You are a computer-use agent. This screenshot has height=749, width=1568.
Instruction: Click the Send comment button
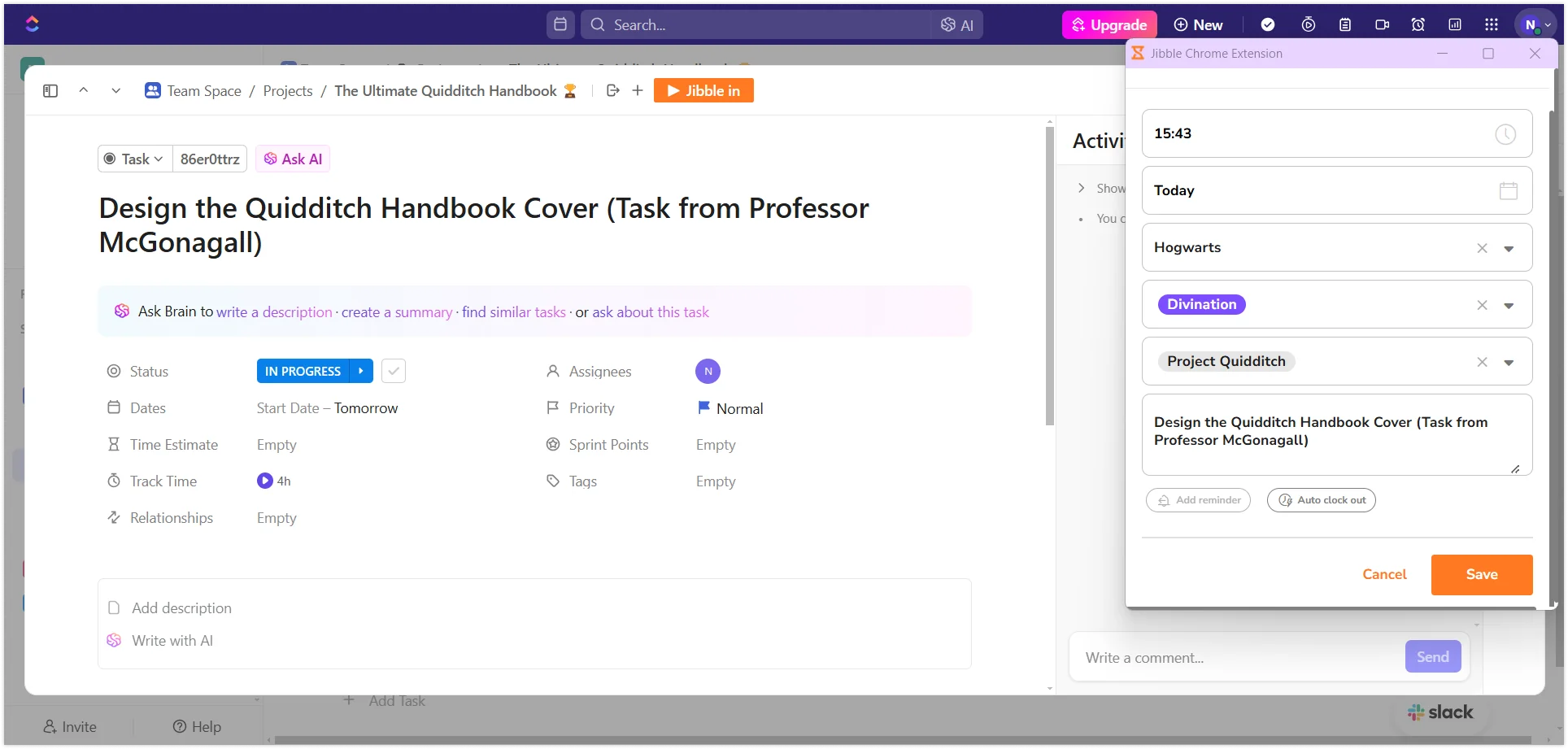coord(1433,656)
